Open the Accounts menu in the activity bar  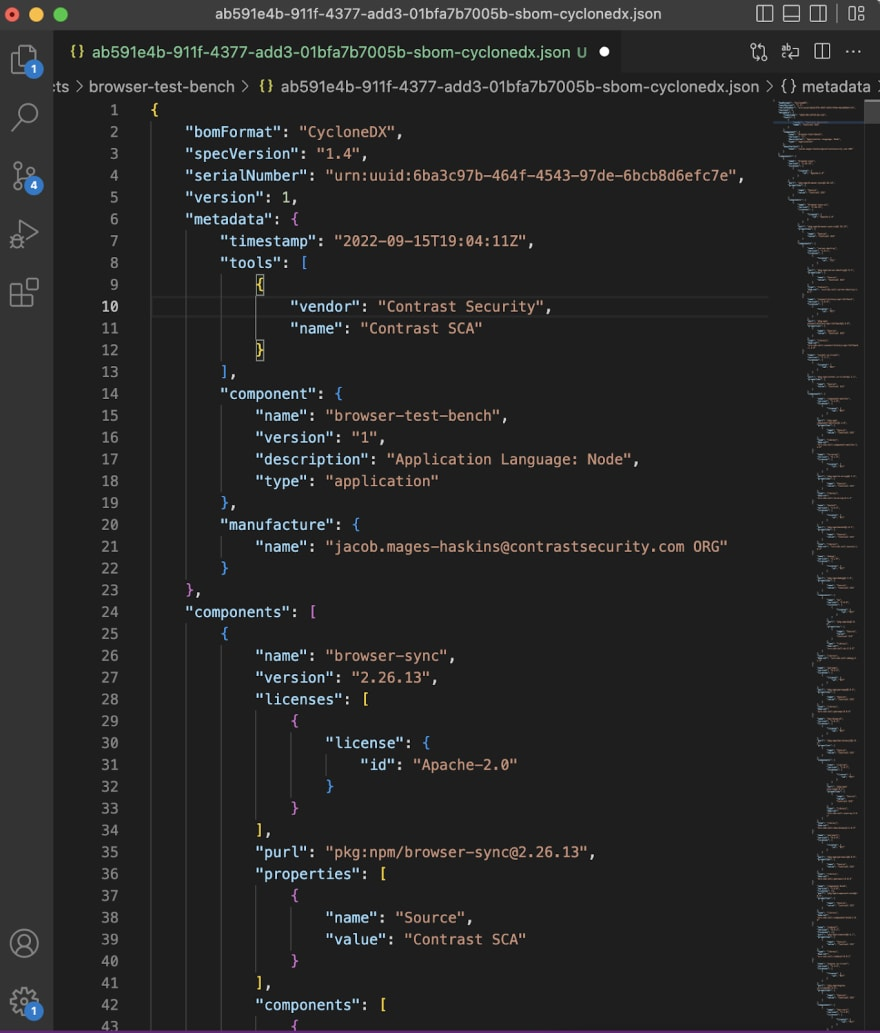[24, 942]
